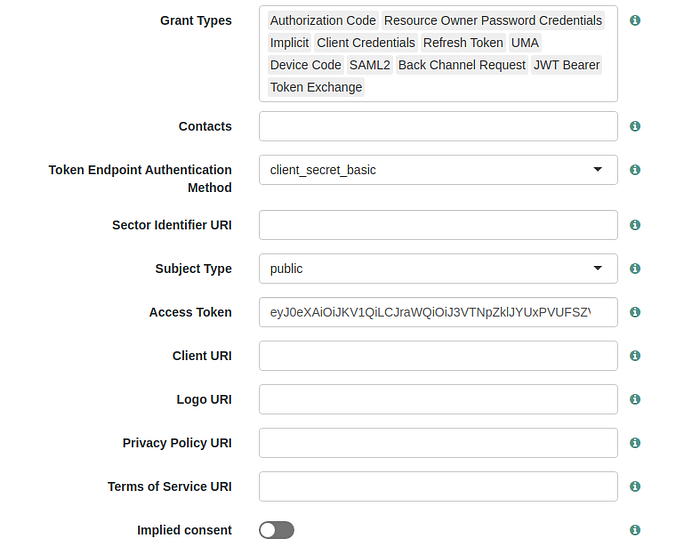Show help for Token Endpoint Authentication Method

click(635, 170)
